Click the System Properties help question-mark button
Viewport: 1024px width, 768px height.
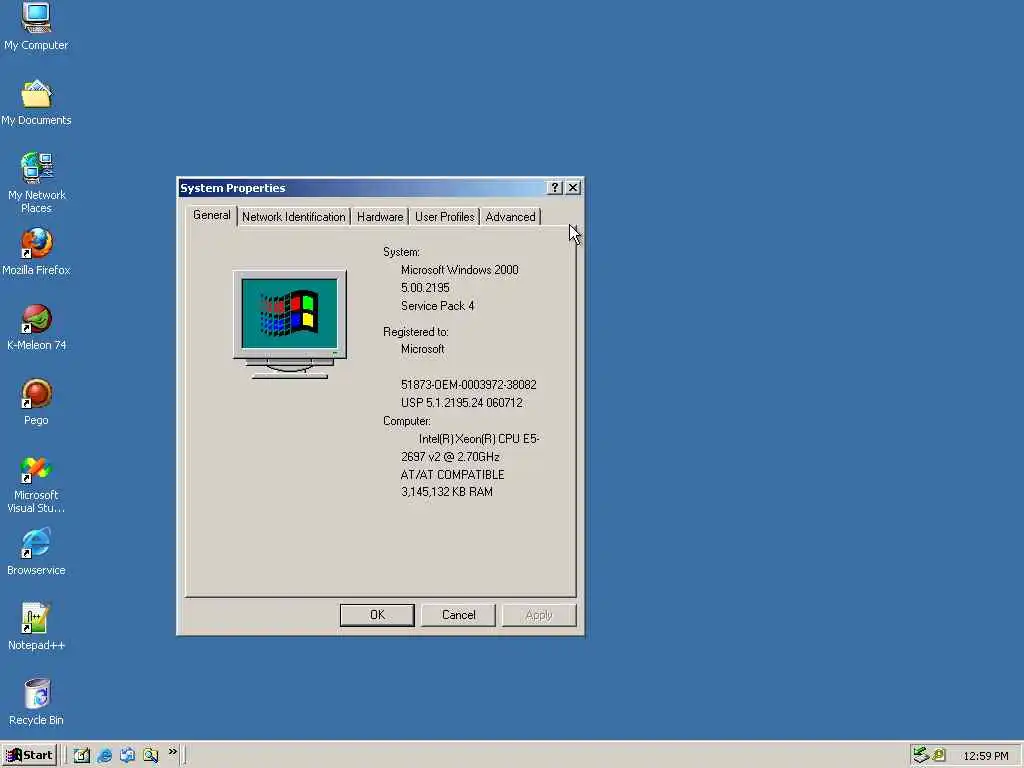(554, 187)
